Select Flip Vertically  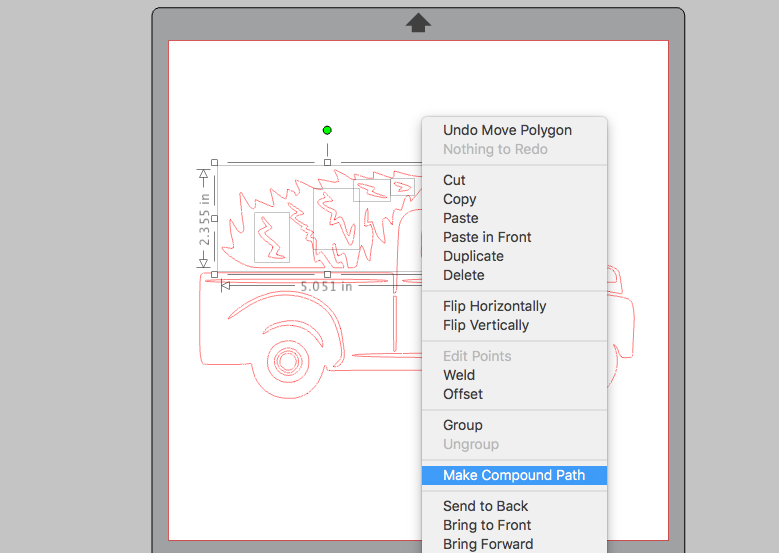[x=514, y=325]
